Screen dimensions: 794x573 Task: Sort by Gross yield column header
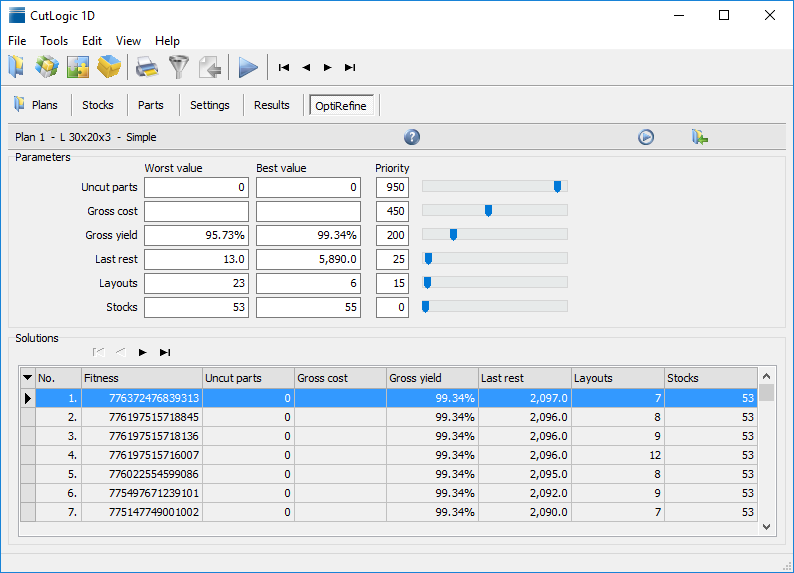(432, 378)
